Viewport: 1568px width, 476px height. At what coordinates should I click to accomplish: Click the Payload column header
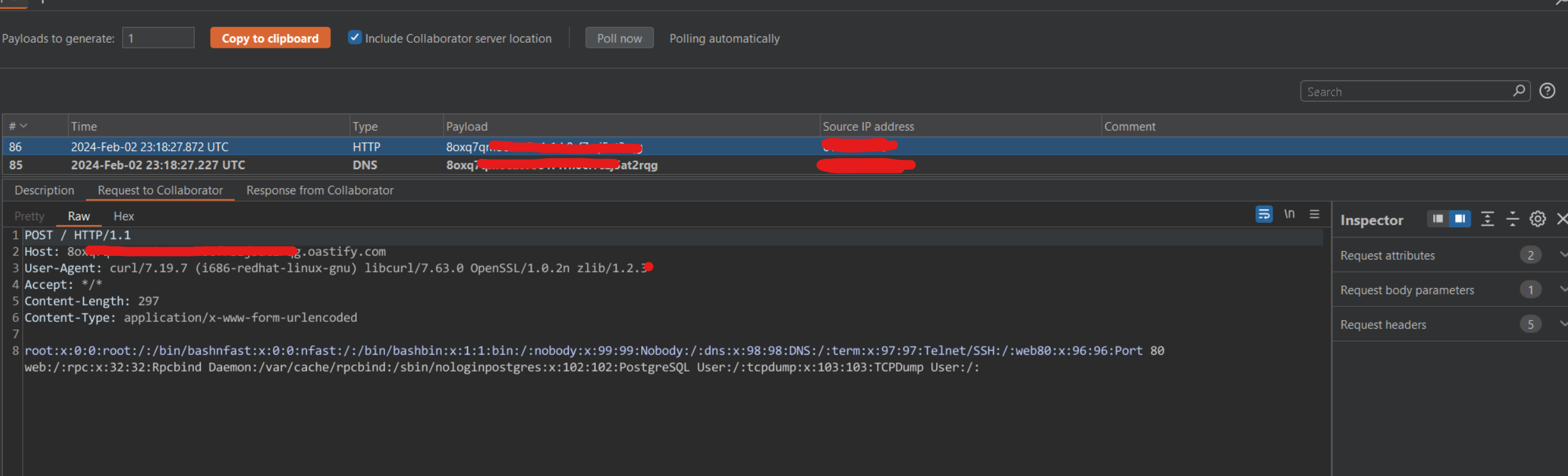[x=631, y=126]
